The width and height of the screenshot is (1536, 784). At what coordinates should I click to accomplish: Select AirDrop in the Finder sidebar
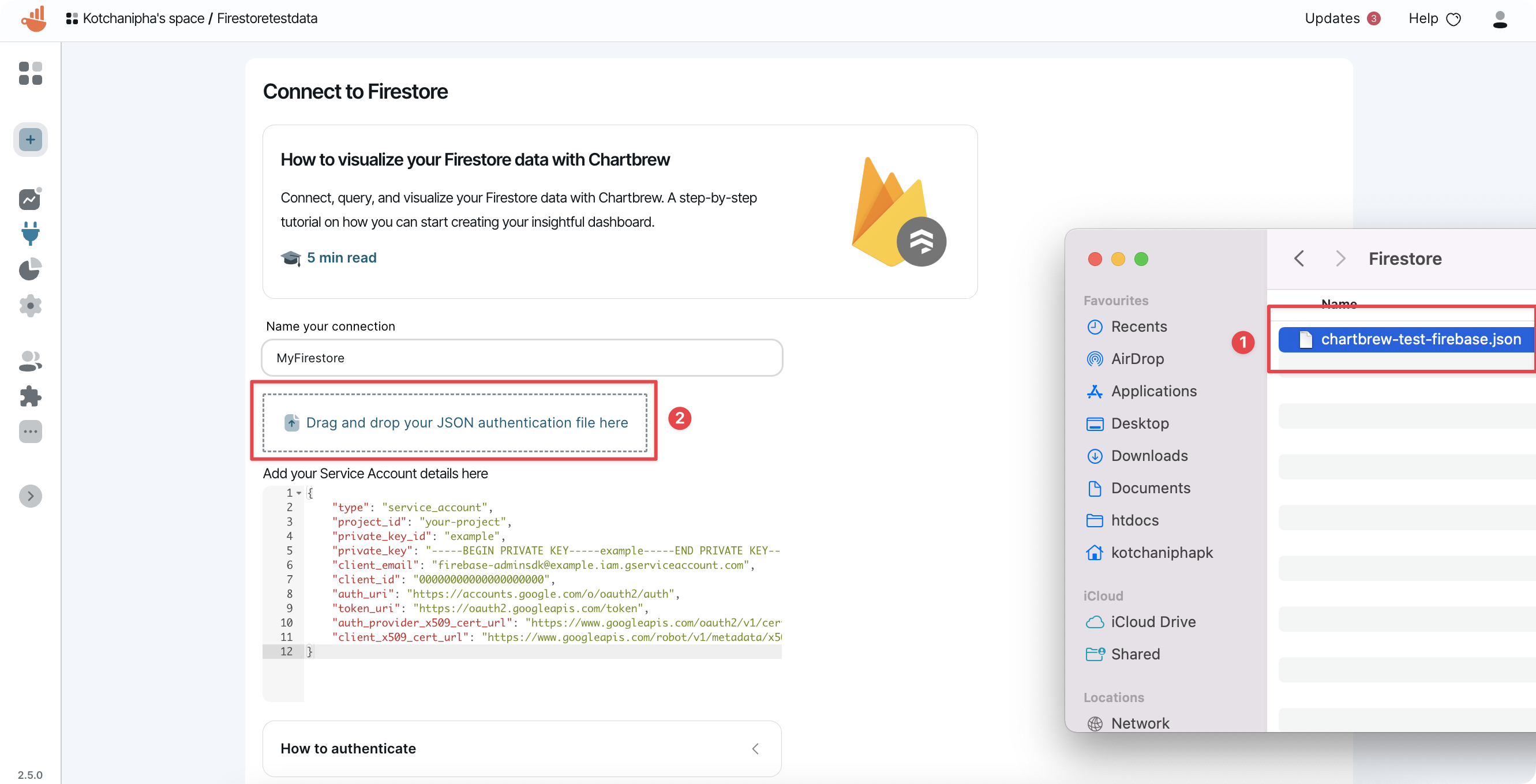pos(1137,359)
